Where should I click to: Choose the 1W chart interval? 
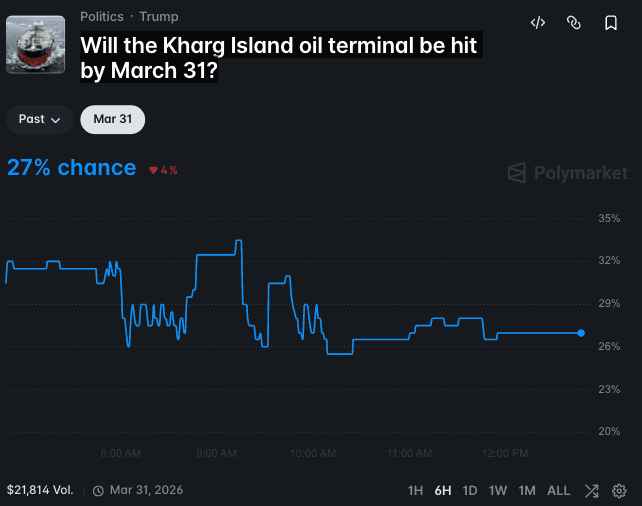coord(498,491)
